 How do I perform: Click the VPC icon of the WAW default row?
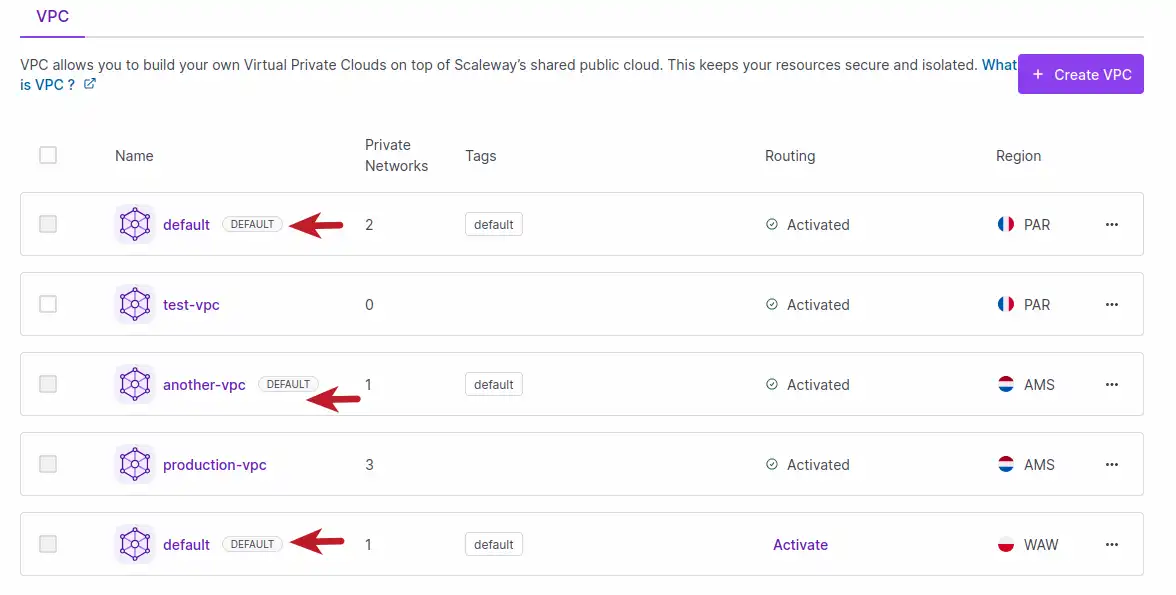(x=135, y=545)
